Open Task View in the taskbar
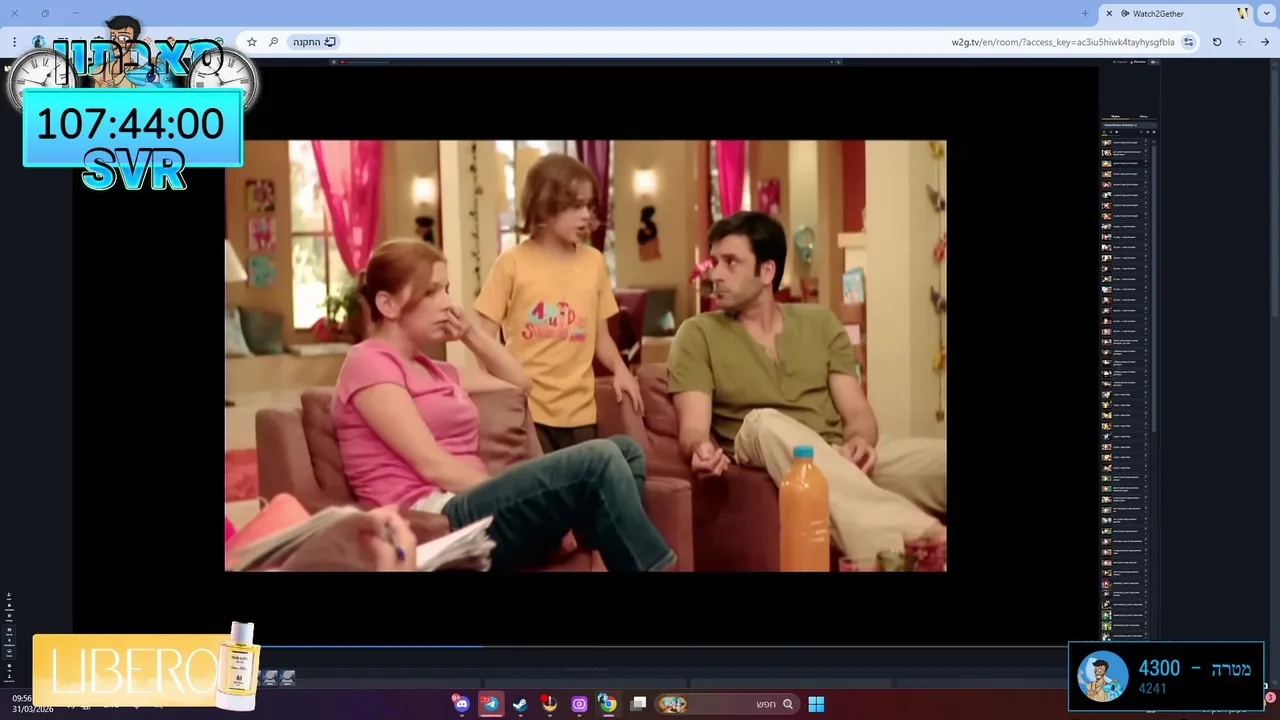This screenshot has width=1280, height=720. pos(639,704)
